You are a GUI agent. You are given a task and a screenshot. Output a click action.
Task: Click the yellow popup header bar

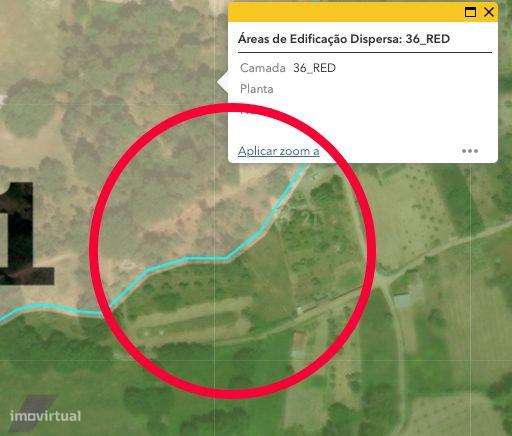345,13
